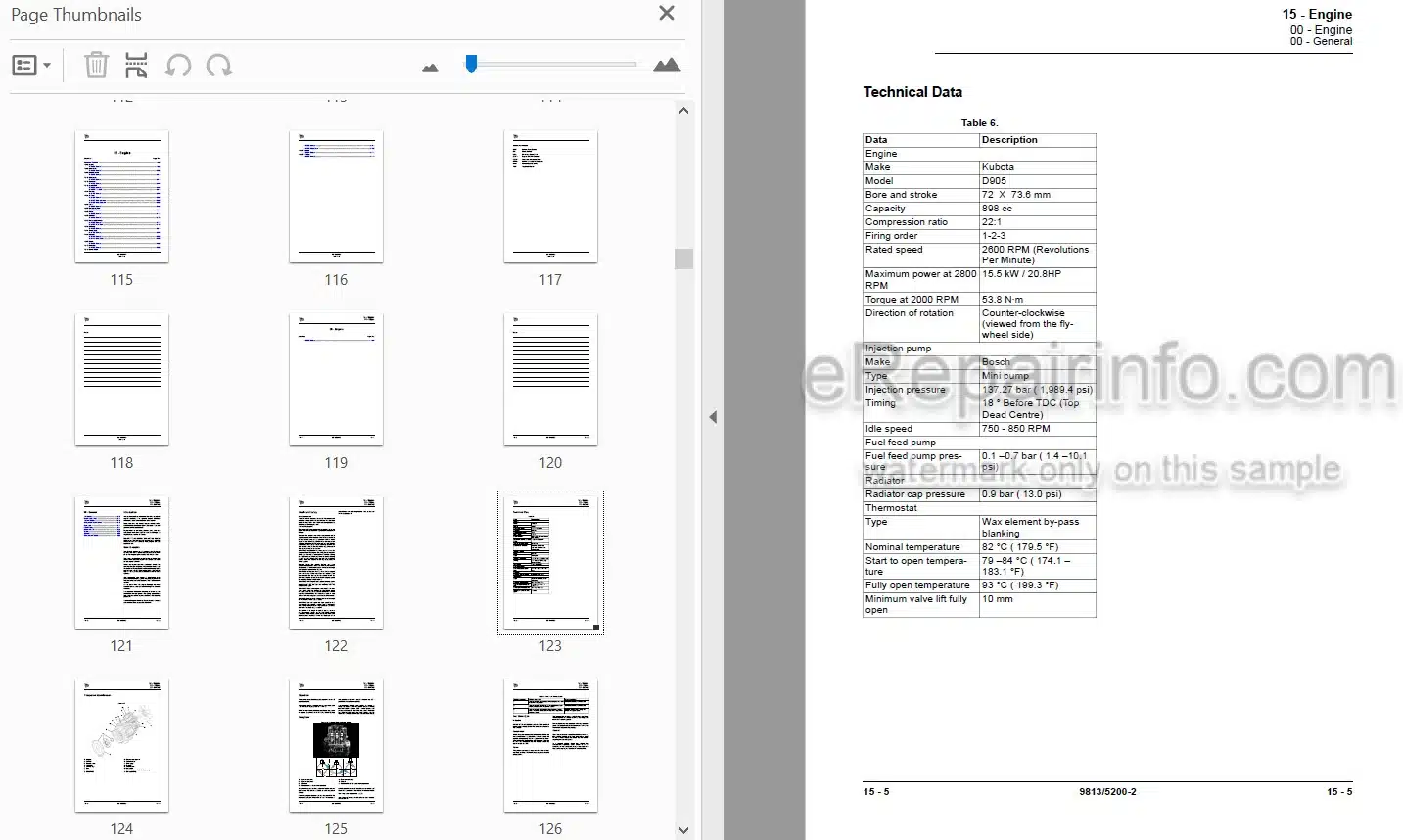
Task: Click the thumbnail scrollbar thumb
Action: point(683,258)
